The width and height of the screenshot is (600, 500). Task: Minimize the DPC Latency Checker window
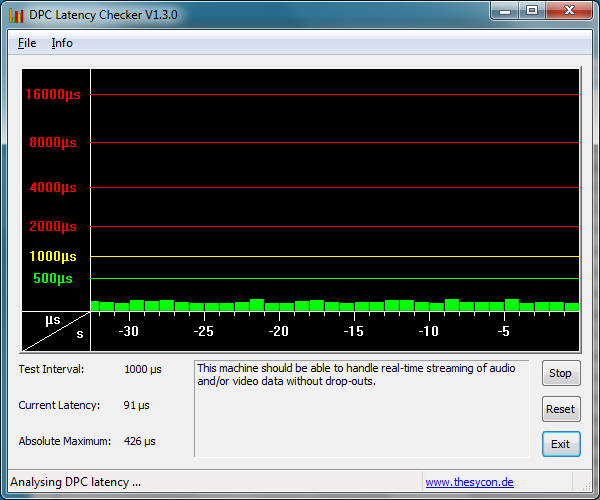click(504, 11)
